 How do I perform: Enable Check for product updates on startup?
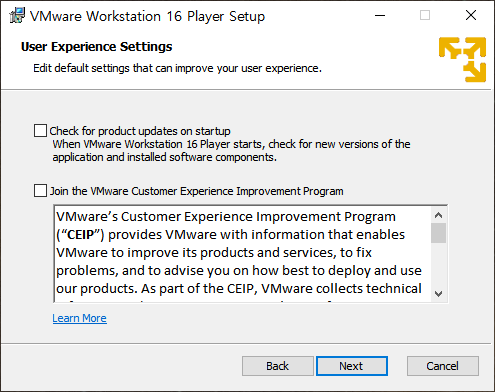point(40,131)
